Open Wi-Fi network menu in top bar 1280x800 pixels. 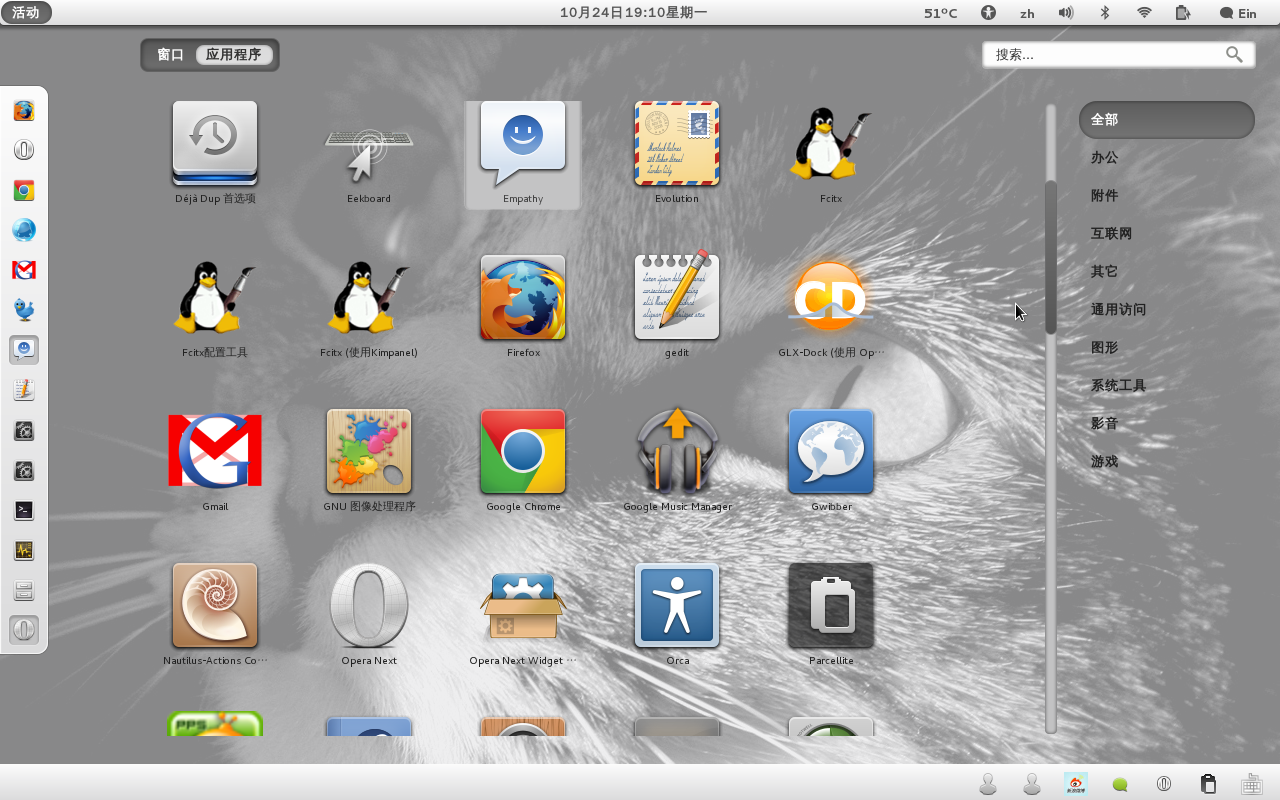click(1144, 13)
